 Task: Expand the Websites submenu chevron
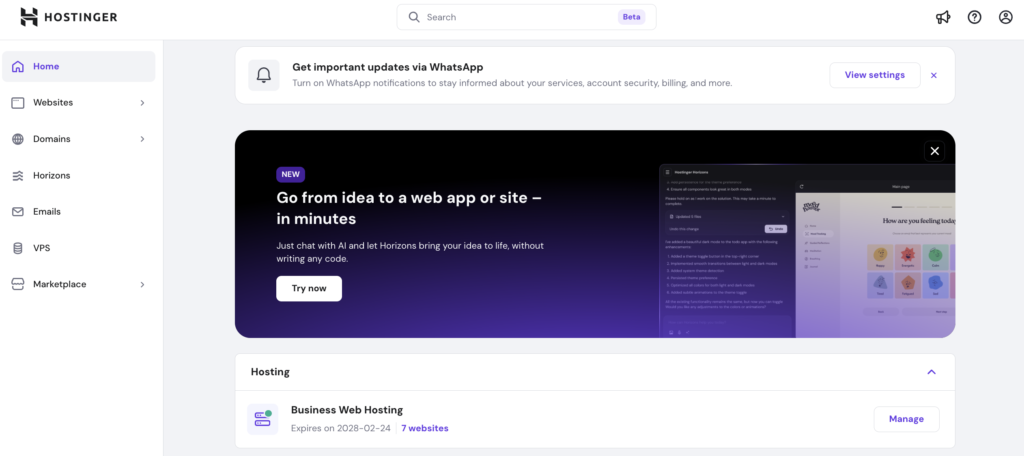142,103
